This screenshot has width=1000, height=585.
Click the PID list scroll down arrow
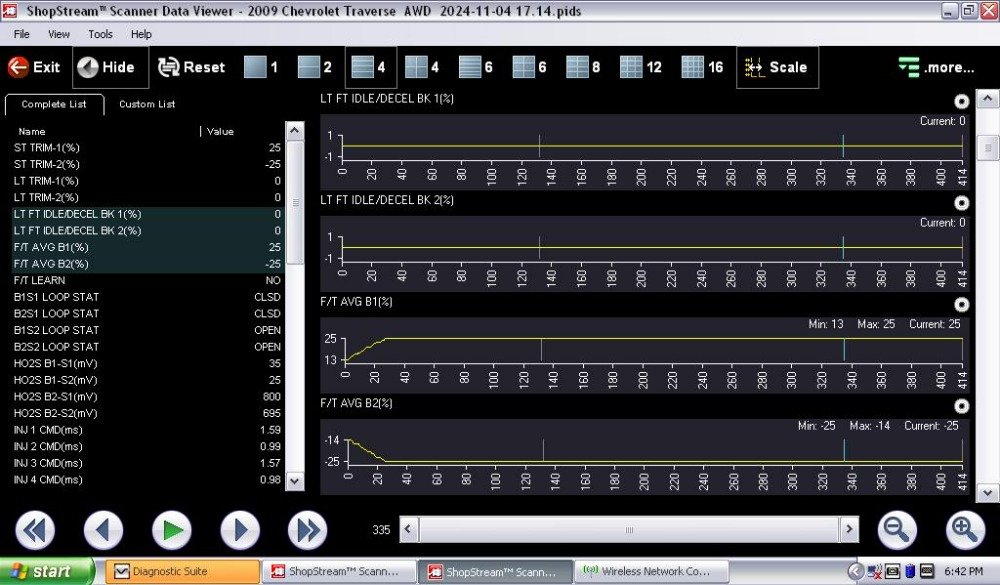(x=295, y=480)
